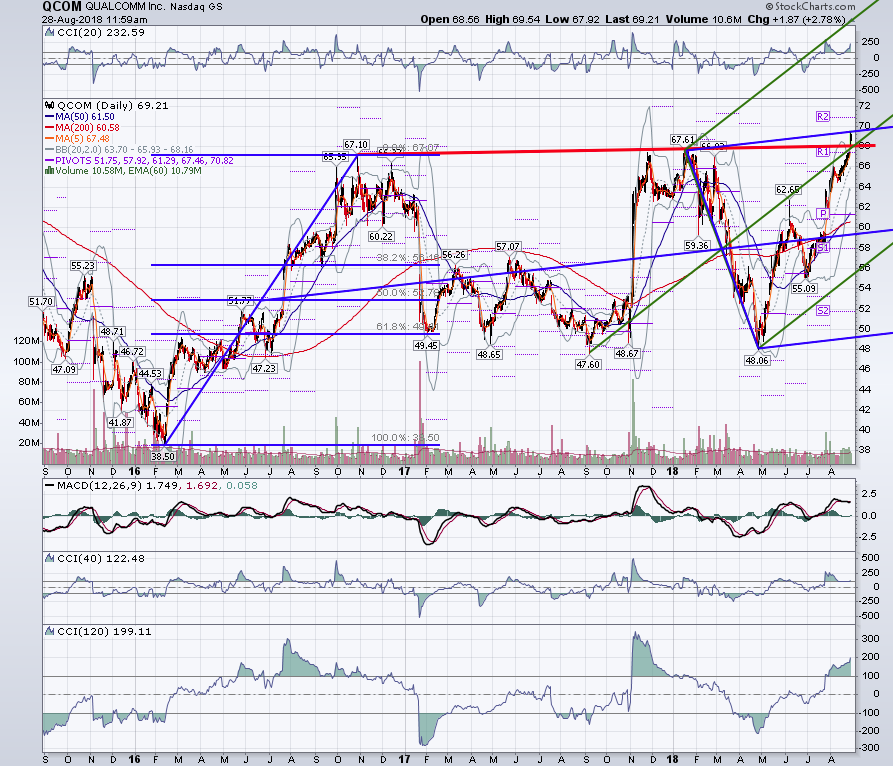Screen dimensions: 893x766
Task: Click the Chg +1.87 (+2.78%) value
Action: (796, 19)
